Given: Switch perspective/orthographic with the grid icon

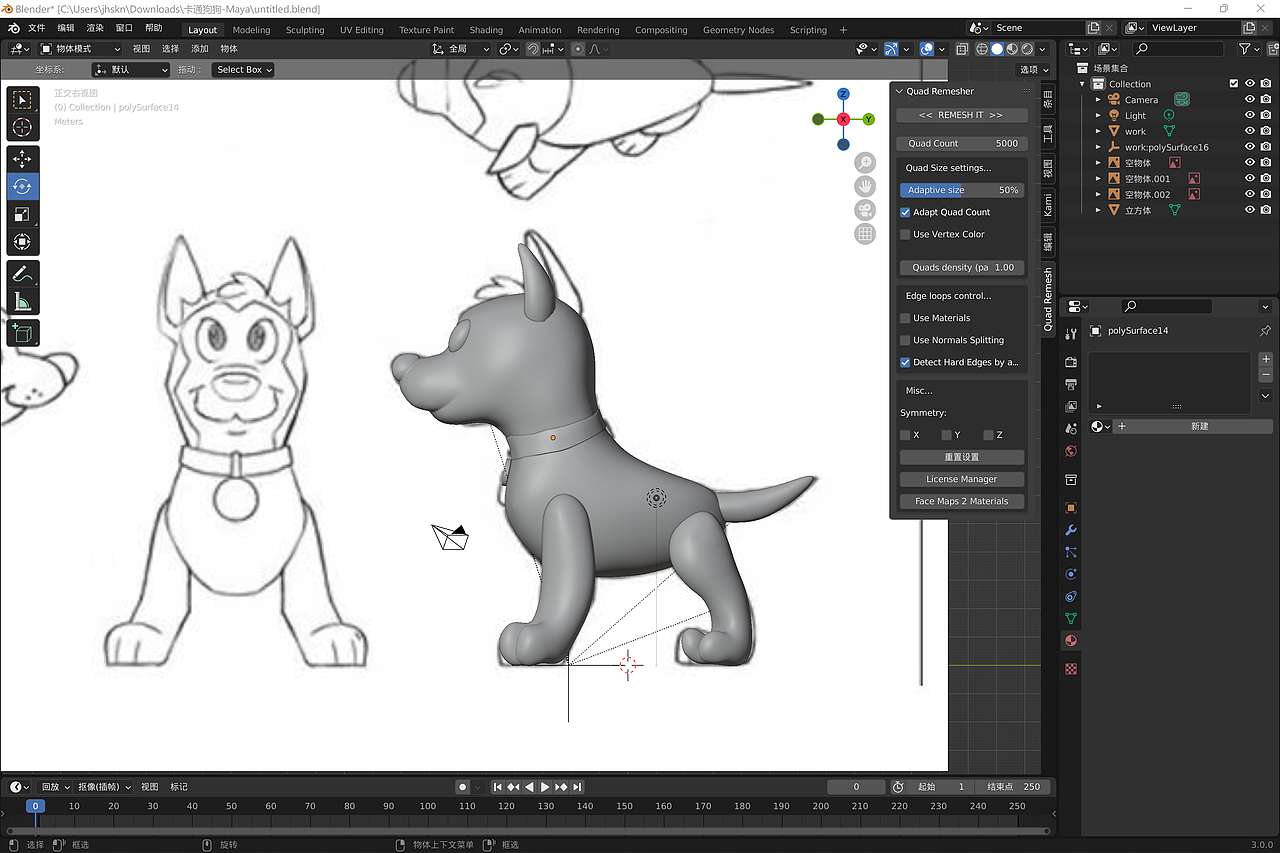Looking at the screenshot, I should pyautogui.click(x=865, y=234).
